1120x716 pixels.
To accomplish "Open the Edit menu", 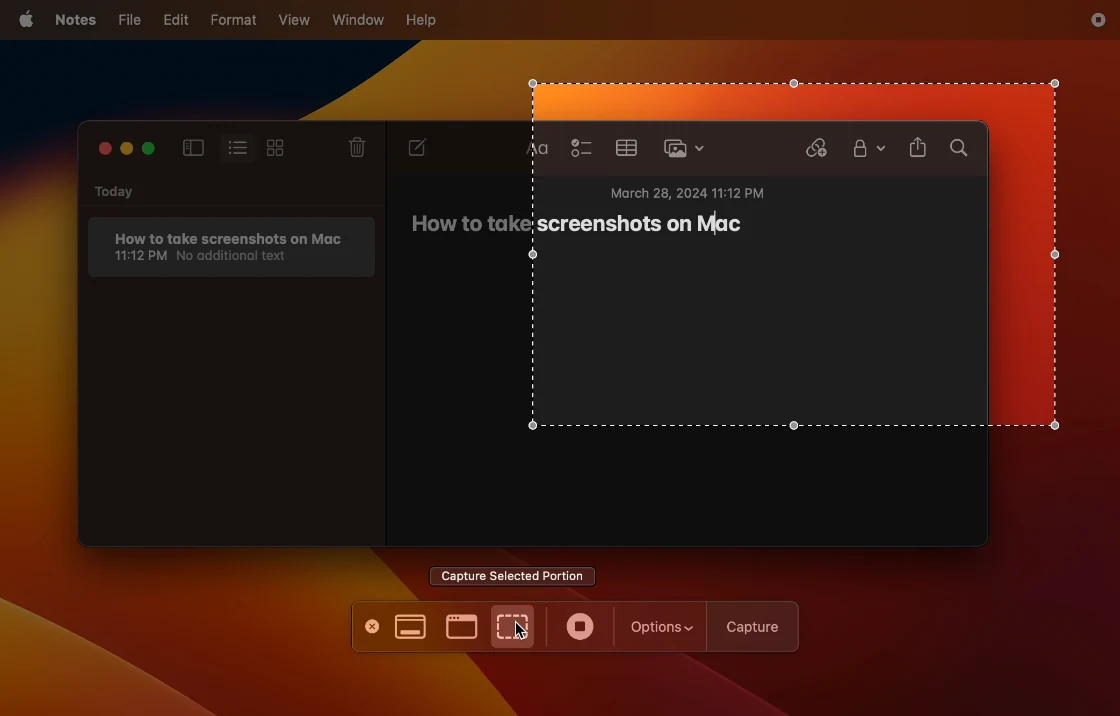I will pos(176,20).
